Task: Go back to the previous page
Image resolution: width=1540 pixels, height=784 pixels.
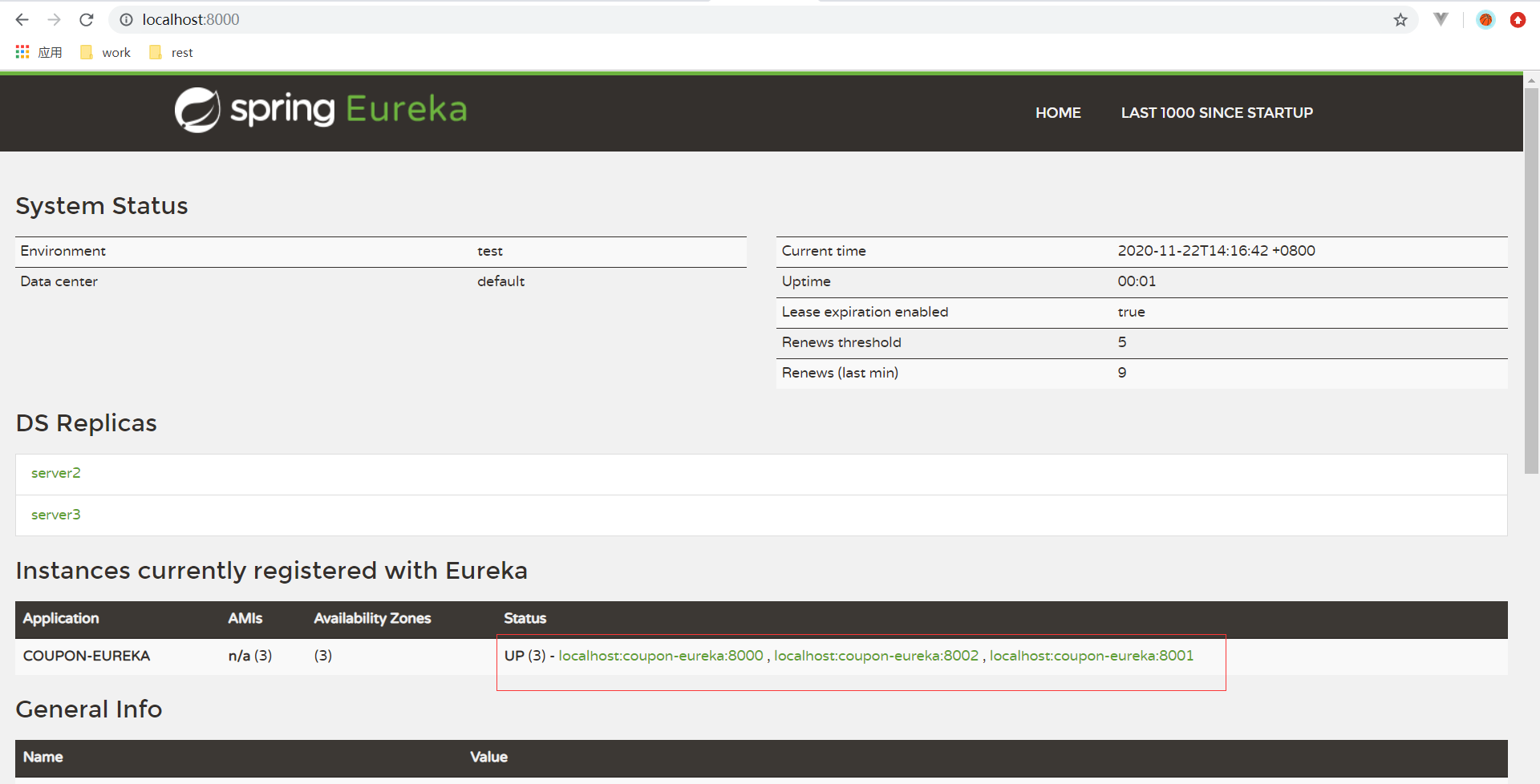Action: pos(22,19)
